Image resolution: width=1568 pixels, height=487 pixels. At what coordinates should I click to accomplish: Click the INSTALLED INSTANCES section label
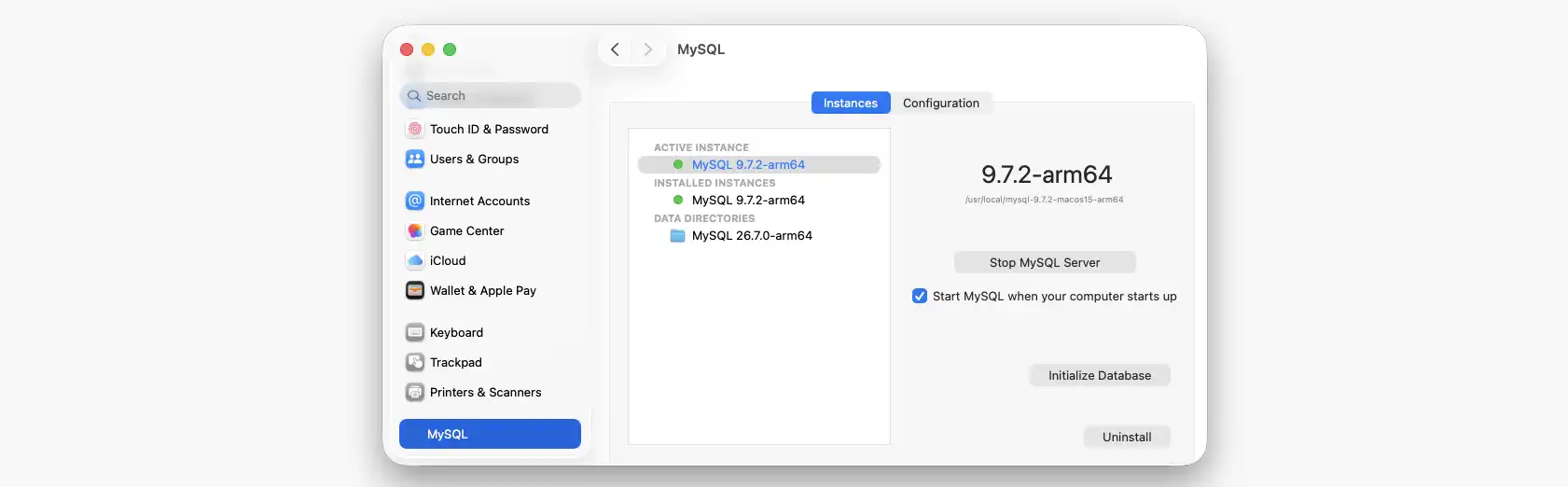coord(715,183)
